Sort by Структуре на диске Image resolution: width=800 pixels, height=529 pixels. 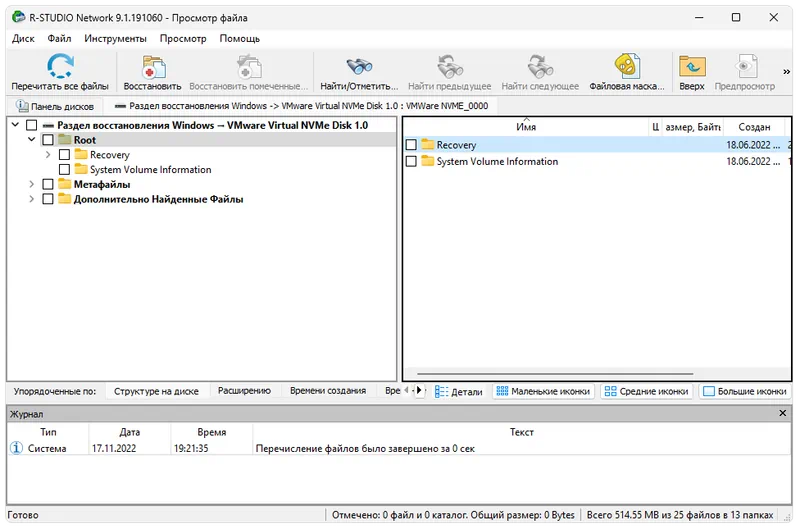pyautogui.click(x=156, y=391)
